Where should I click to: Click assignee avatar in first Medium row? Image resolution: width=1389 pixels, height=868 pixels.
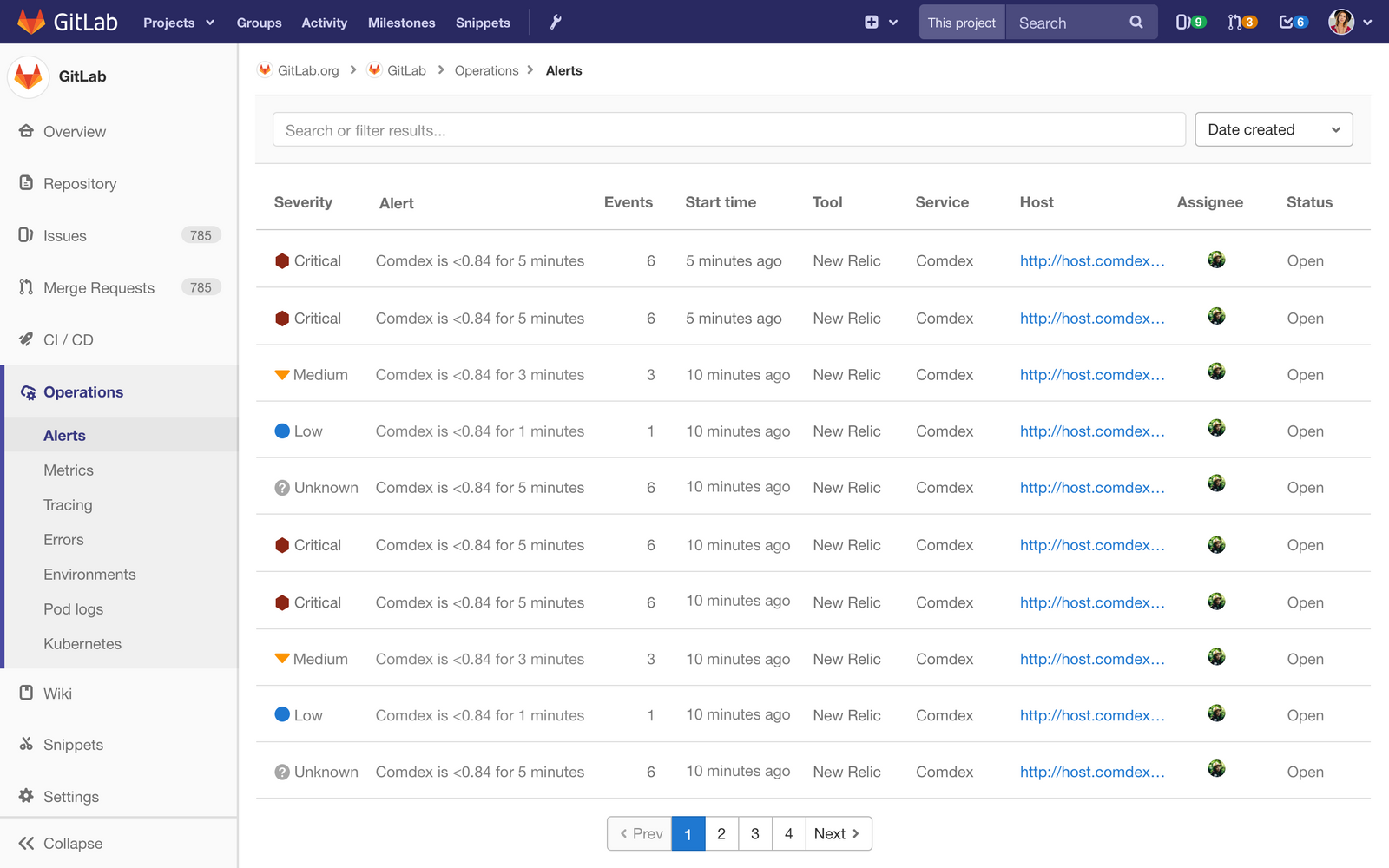(x=1216, y=372)
